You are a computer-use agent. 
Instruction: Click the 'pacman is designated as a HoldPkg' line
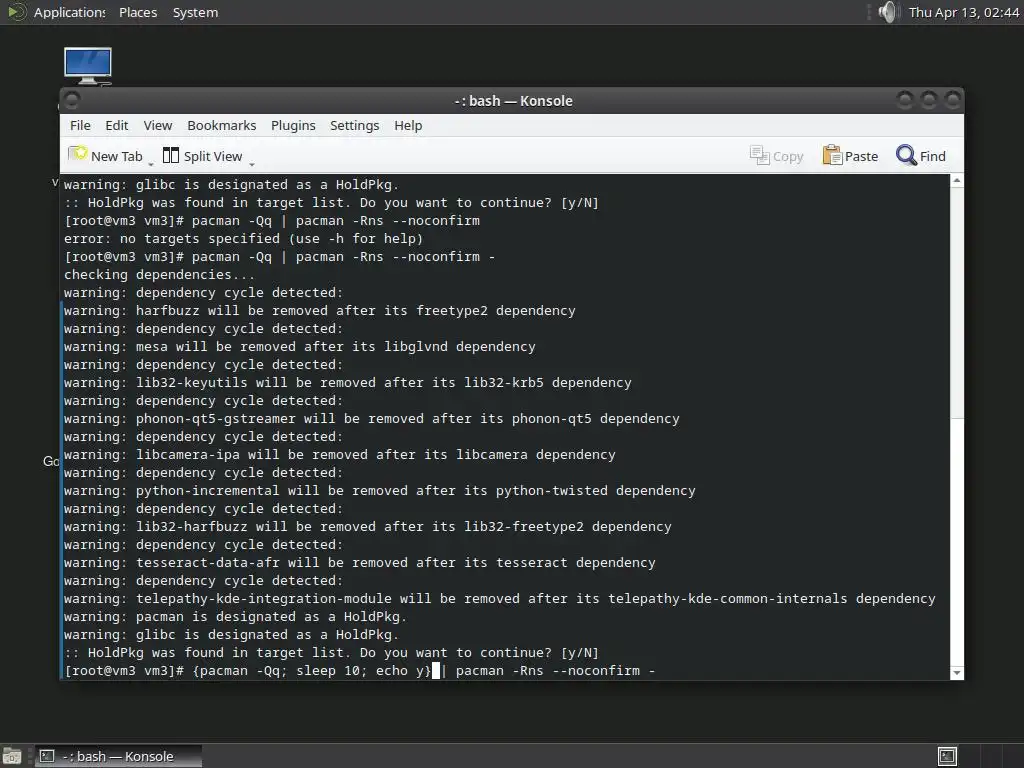[x=235, y=617]
